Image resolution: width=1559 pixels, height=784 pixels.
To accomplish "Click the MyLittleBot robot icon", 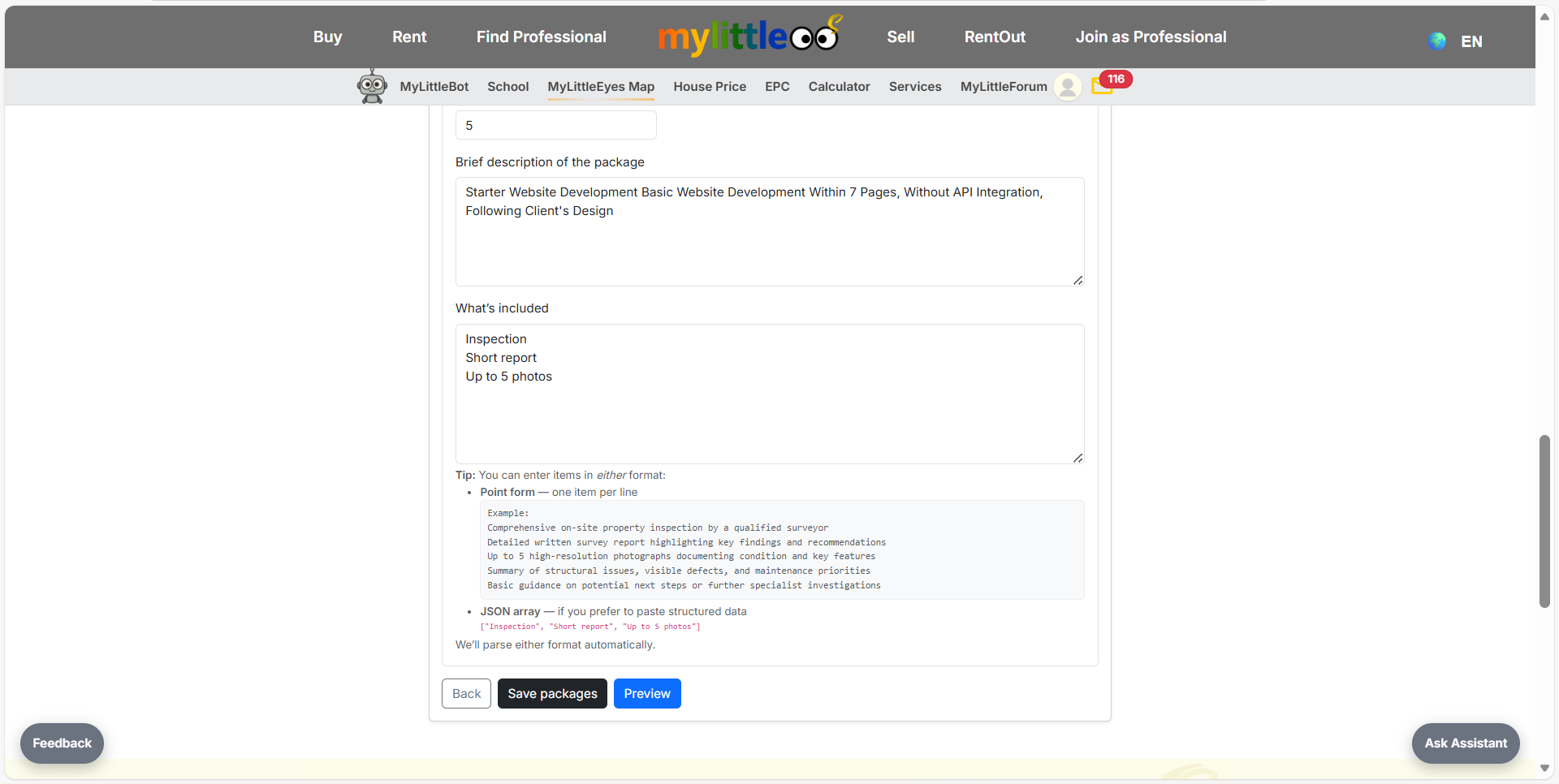I will 372,86.
